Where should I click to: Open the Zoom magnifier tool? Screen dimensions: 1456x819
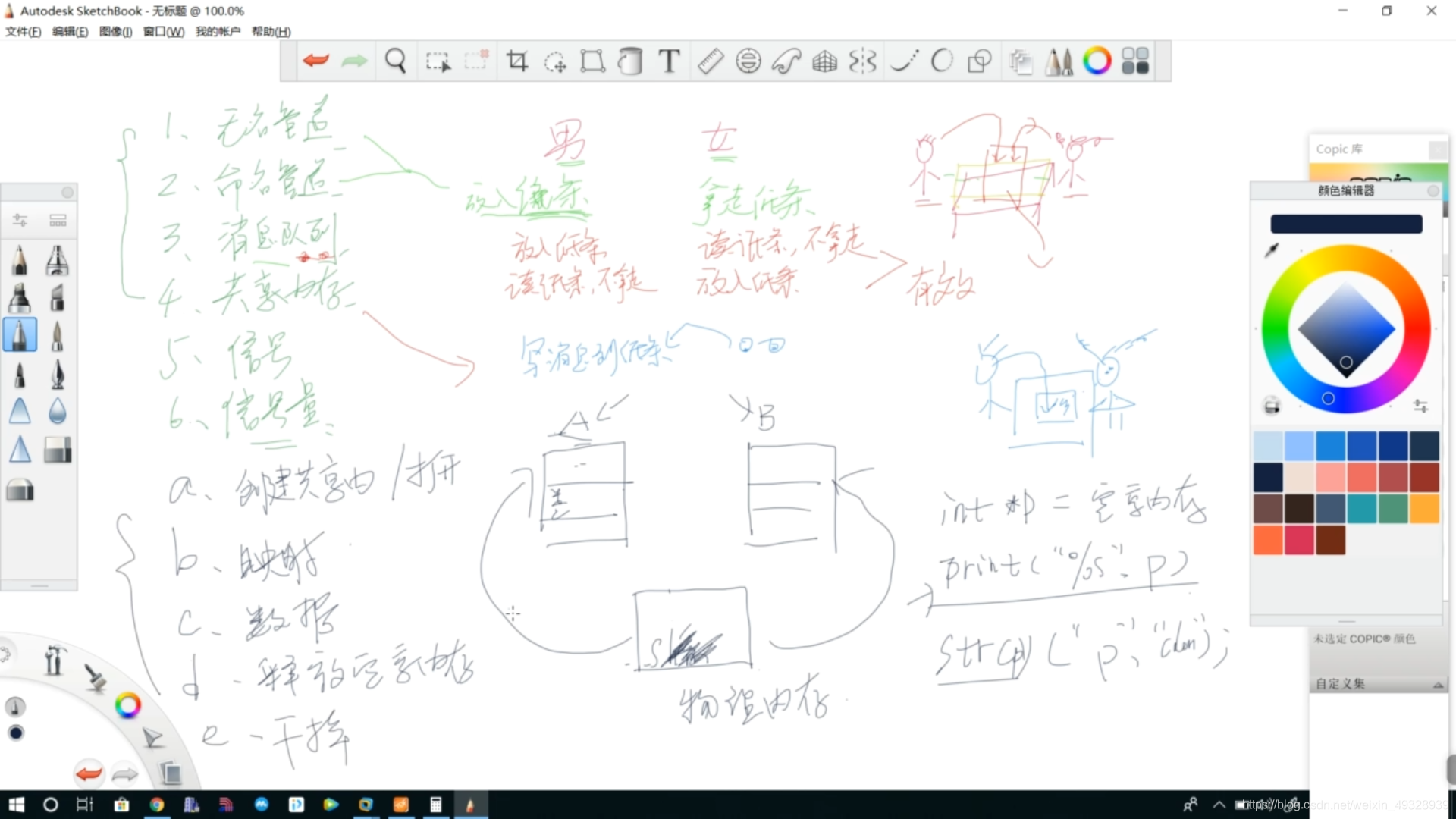tap(396, 61)
